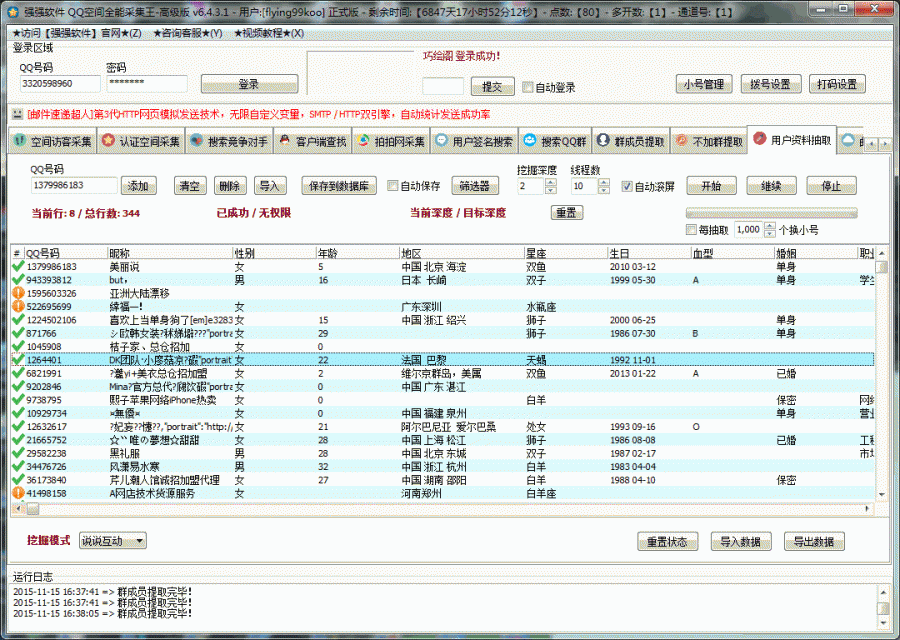Switch to 用户签名搜索 tab

coord(474,141)
